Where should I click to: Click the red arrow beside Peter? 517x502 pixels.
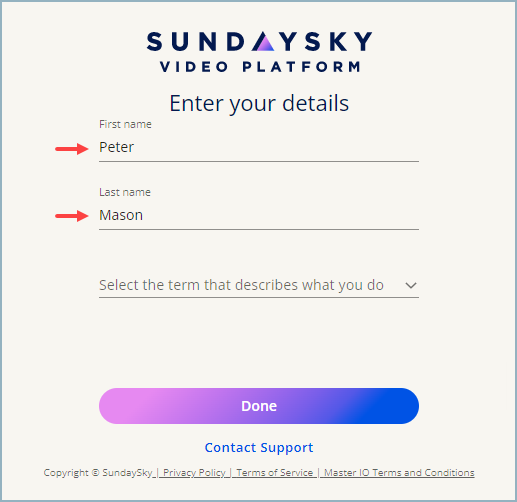[x=72, y=149]
